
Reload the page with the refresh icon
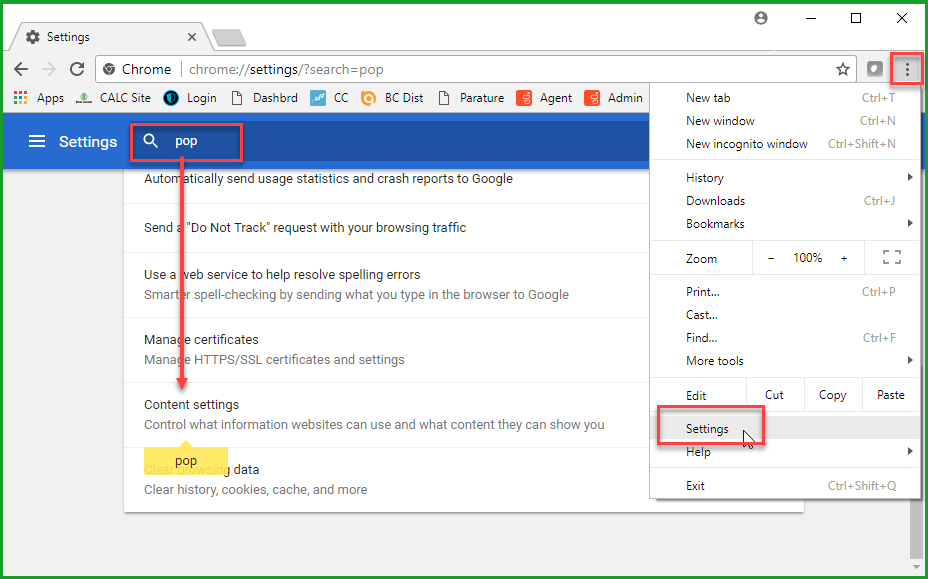coord(77,70)
